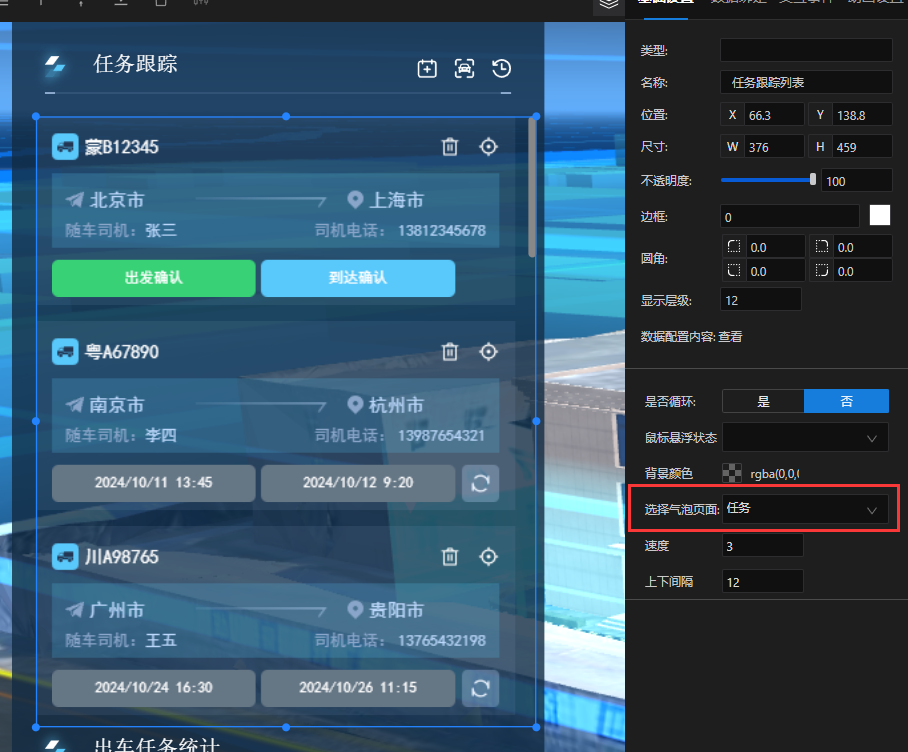The width and height of the screenshot is (908, 752).
Task: Open the 鼠标悬浮状态 dropdown
Action: coord(804,437)
